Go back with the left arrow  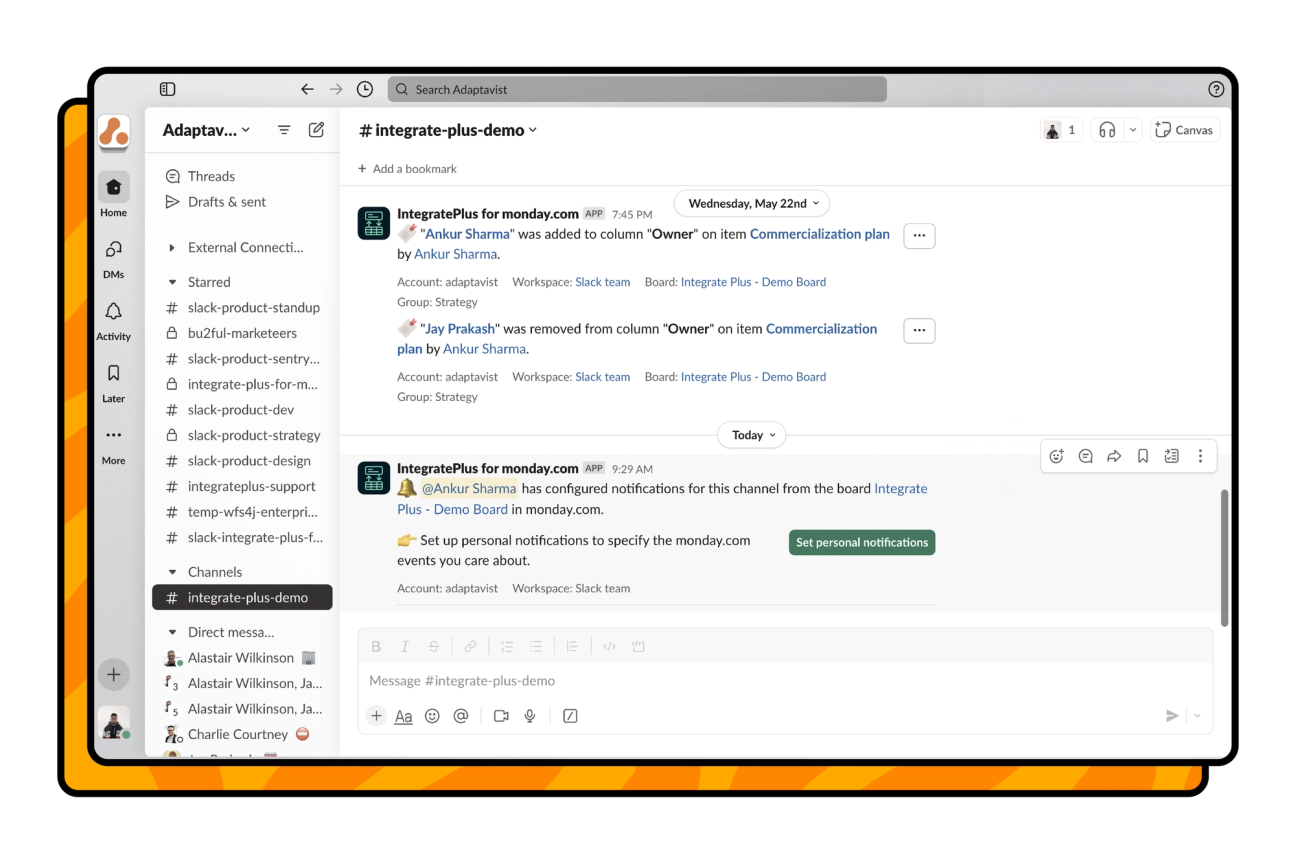coord(307,89)
